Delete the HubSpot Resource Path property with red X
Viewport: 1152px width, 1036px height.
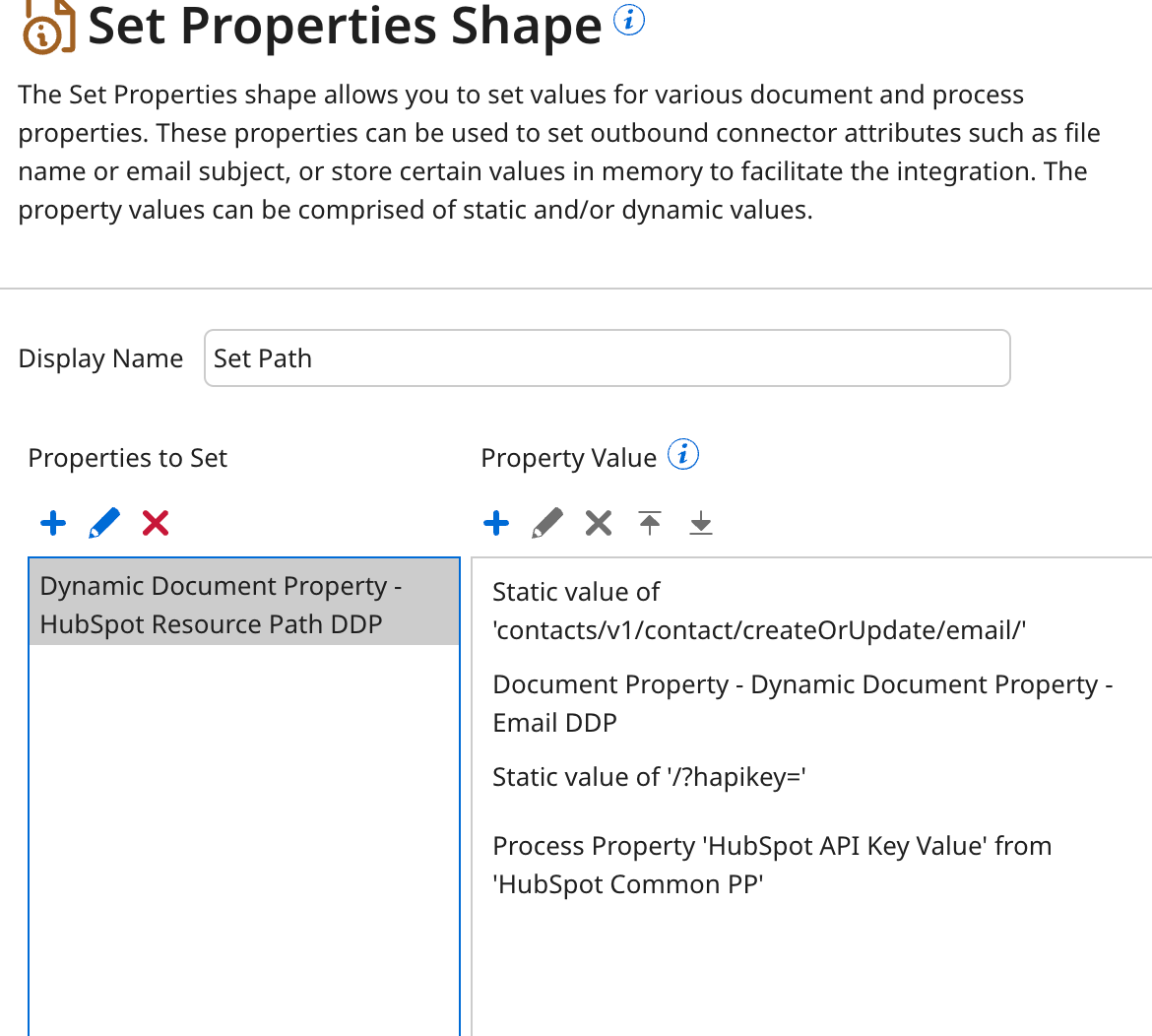pyautogui.click(x=155, y=523)
